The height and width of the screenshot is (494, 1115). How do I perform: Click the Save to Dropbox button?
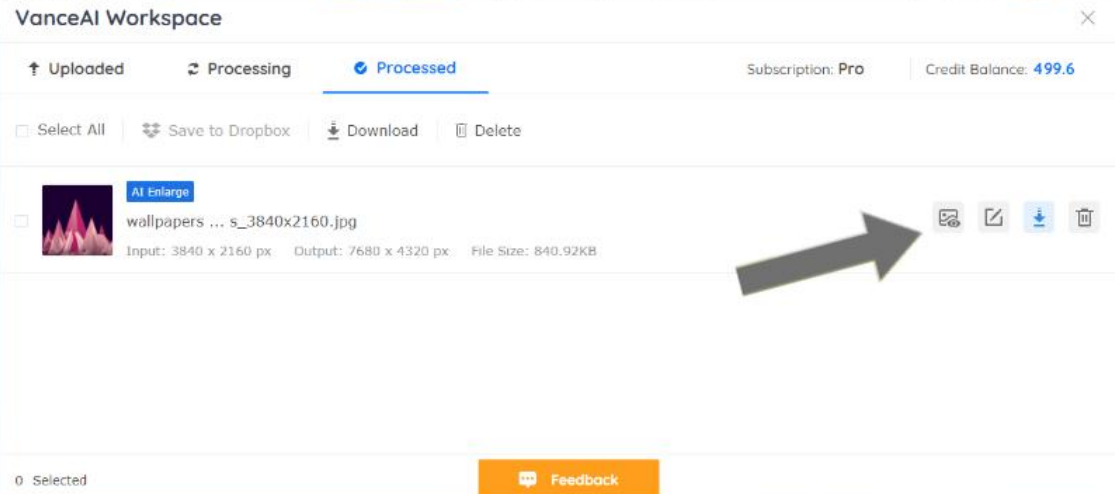(x=216, y=131)
